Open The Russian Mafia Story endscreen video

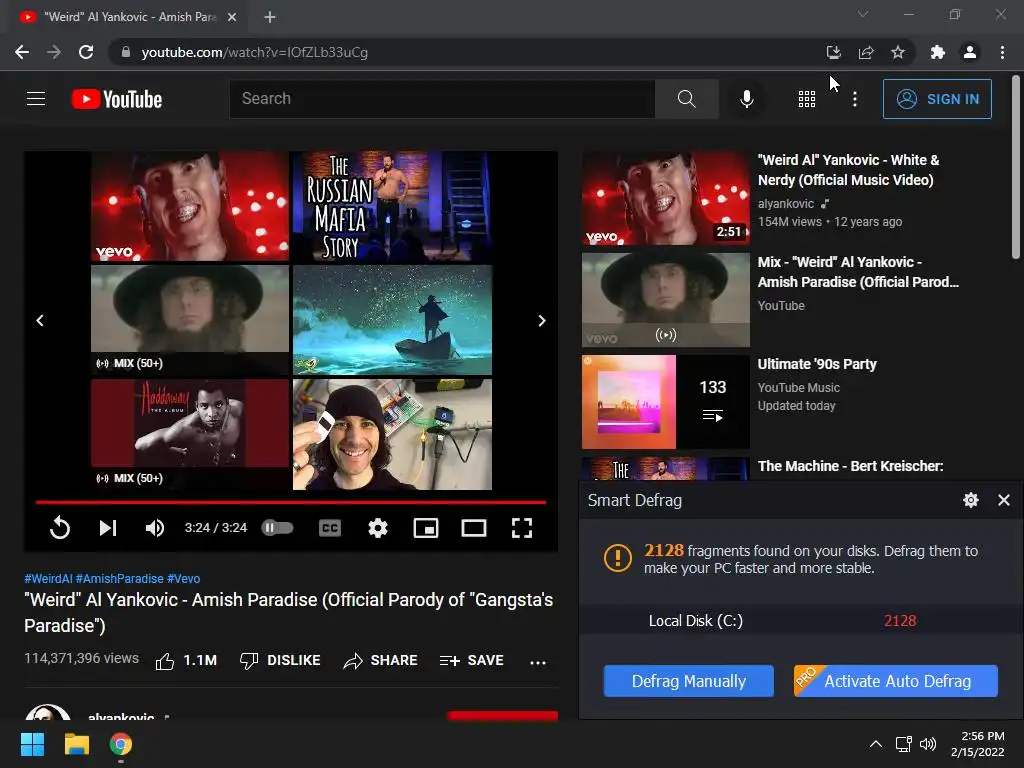pos(392,206)
